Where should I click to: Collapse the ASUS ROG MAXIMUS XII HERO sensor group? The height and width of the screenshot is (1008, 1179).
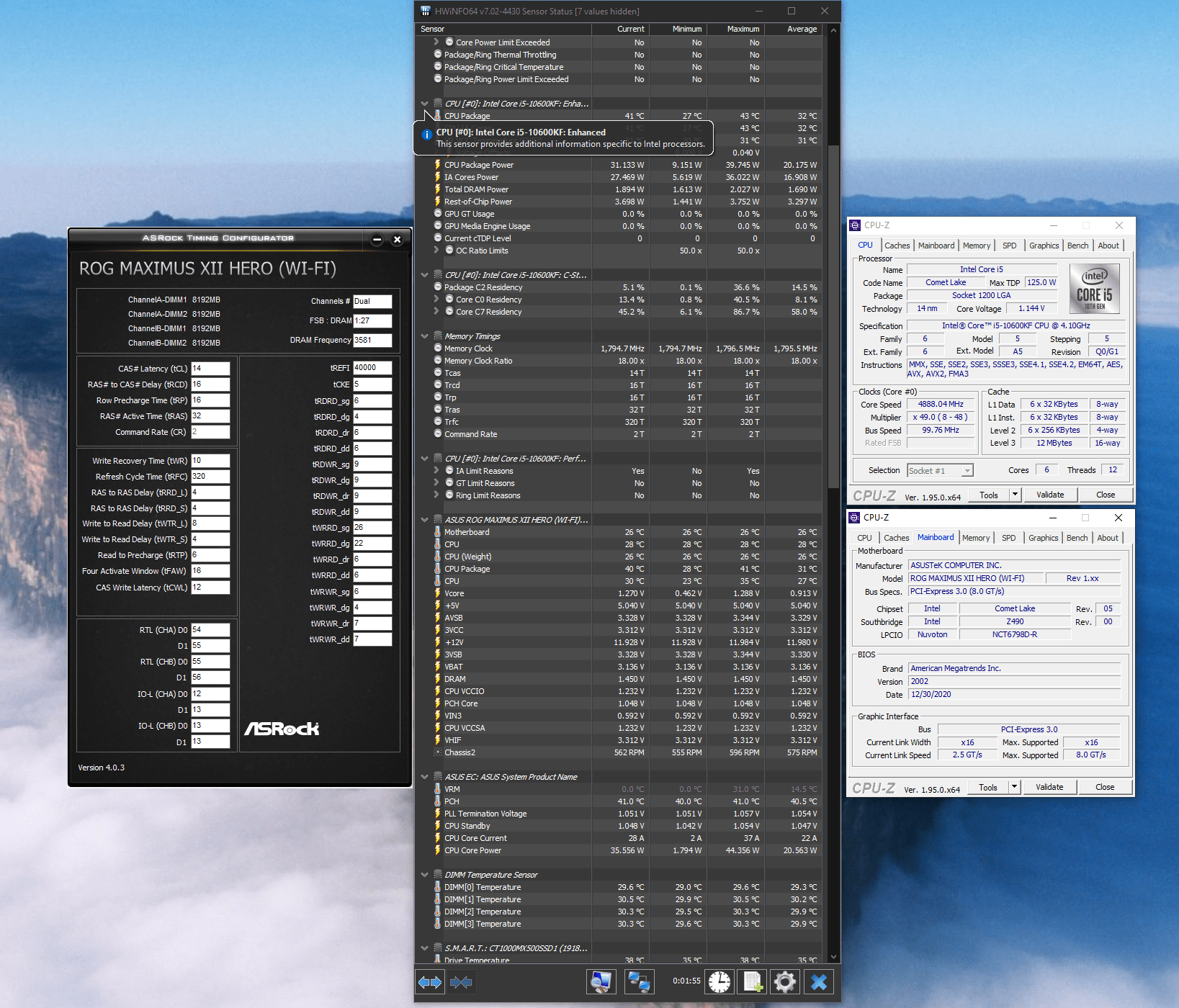point(425,520)
